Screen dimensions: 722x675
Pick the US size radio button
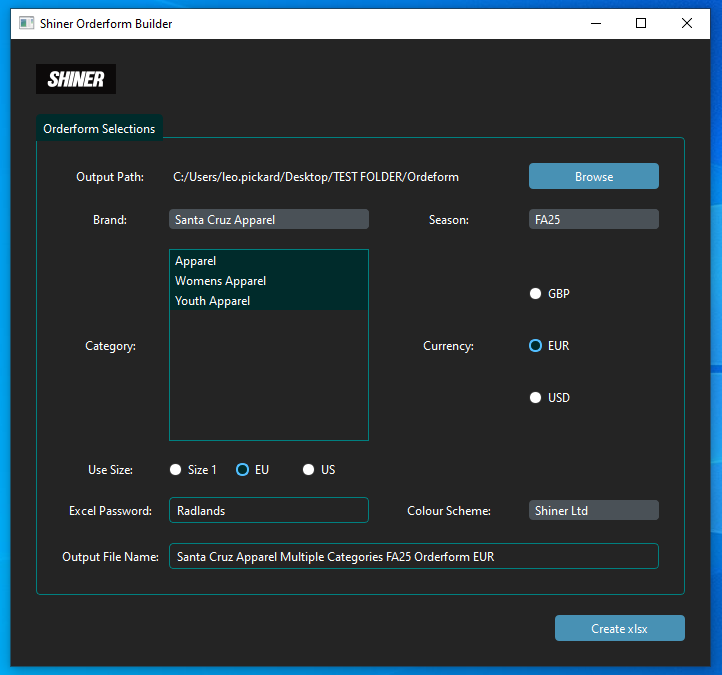(x=309, y=470)
